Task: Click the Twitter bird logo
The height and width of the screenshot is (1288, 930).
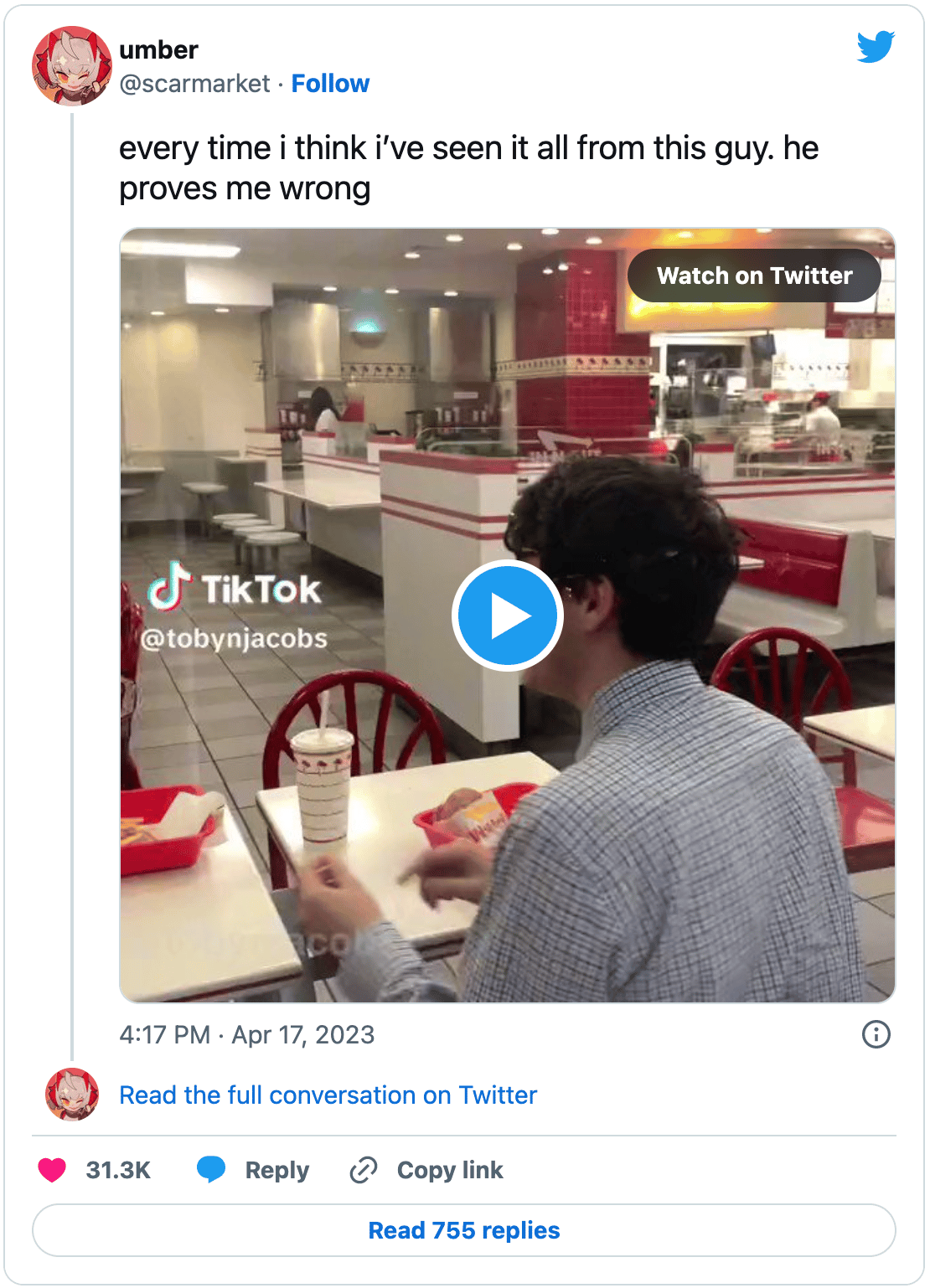Action: click(876, 47)
